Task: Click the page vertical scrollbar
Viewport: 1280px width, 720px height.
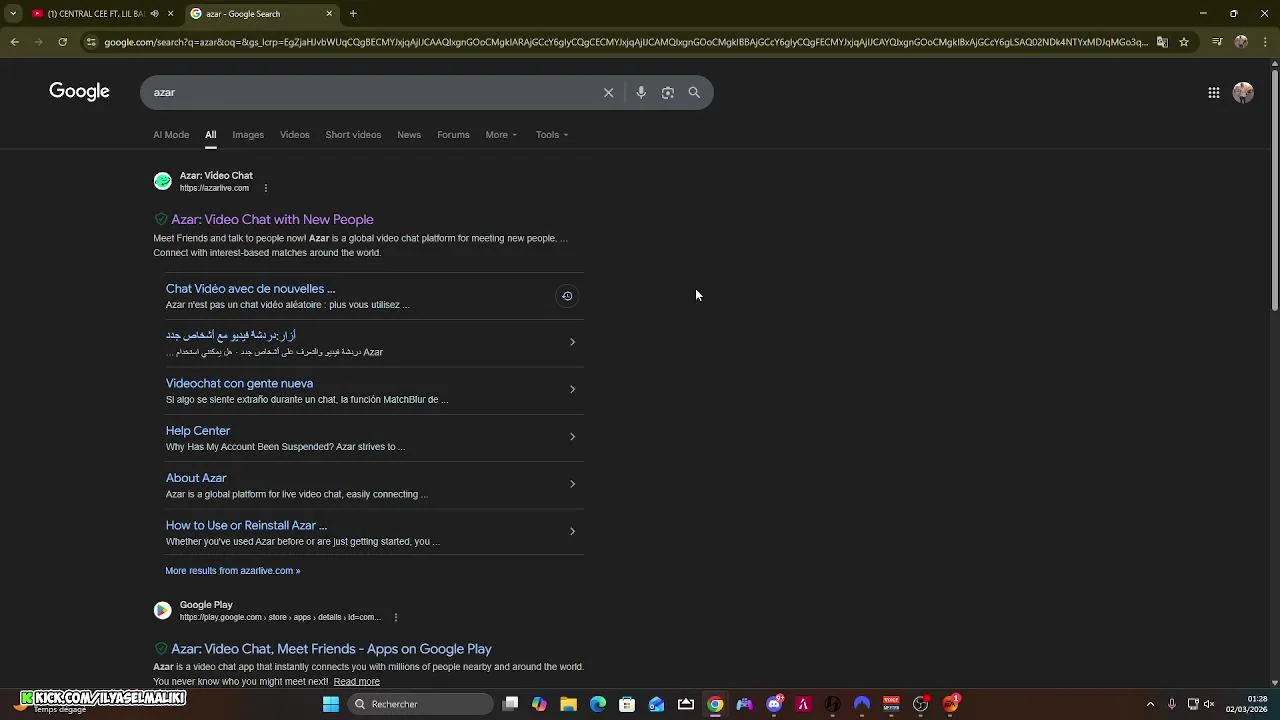Action: (1275, 190)
